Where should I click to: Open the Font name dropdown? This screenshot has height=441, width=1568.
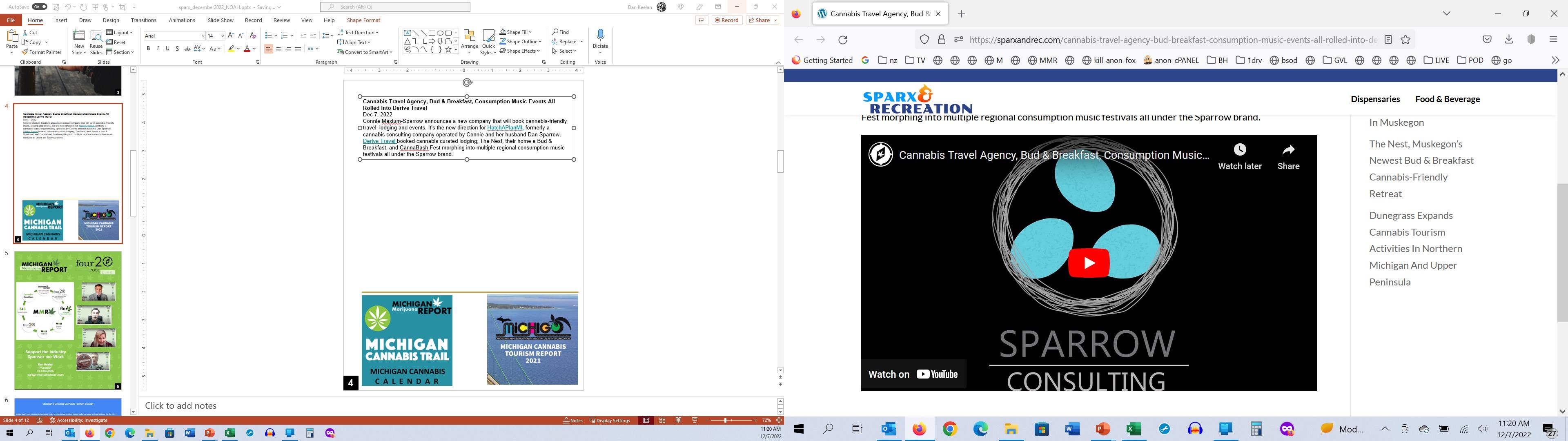pyautogui.click(x=203, y=36)
